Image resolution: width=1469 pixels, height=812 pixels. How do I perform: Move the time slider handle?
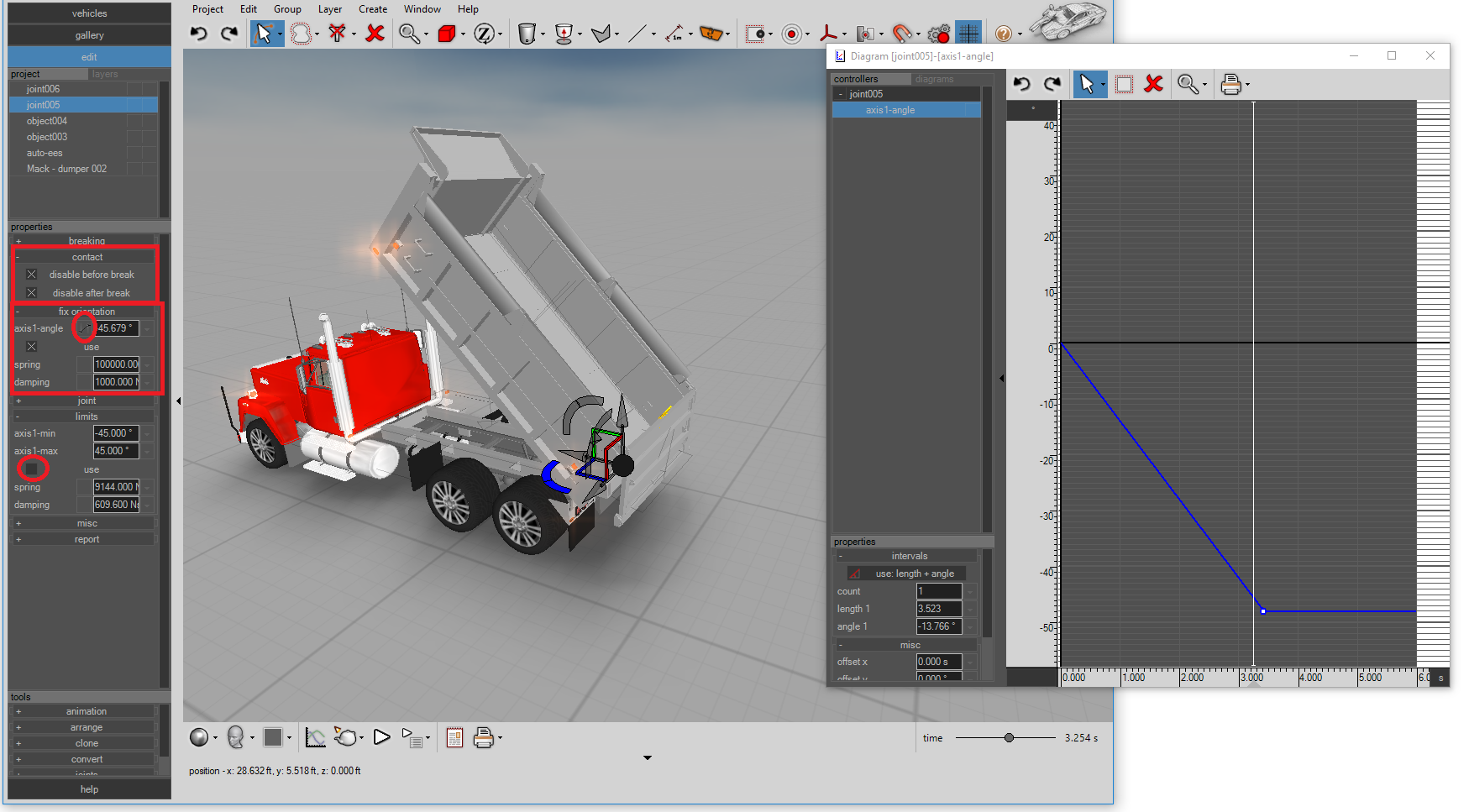tap(1009, 737)
